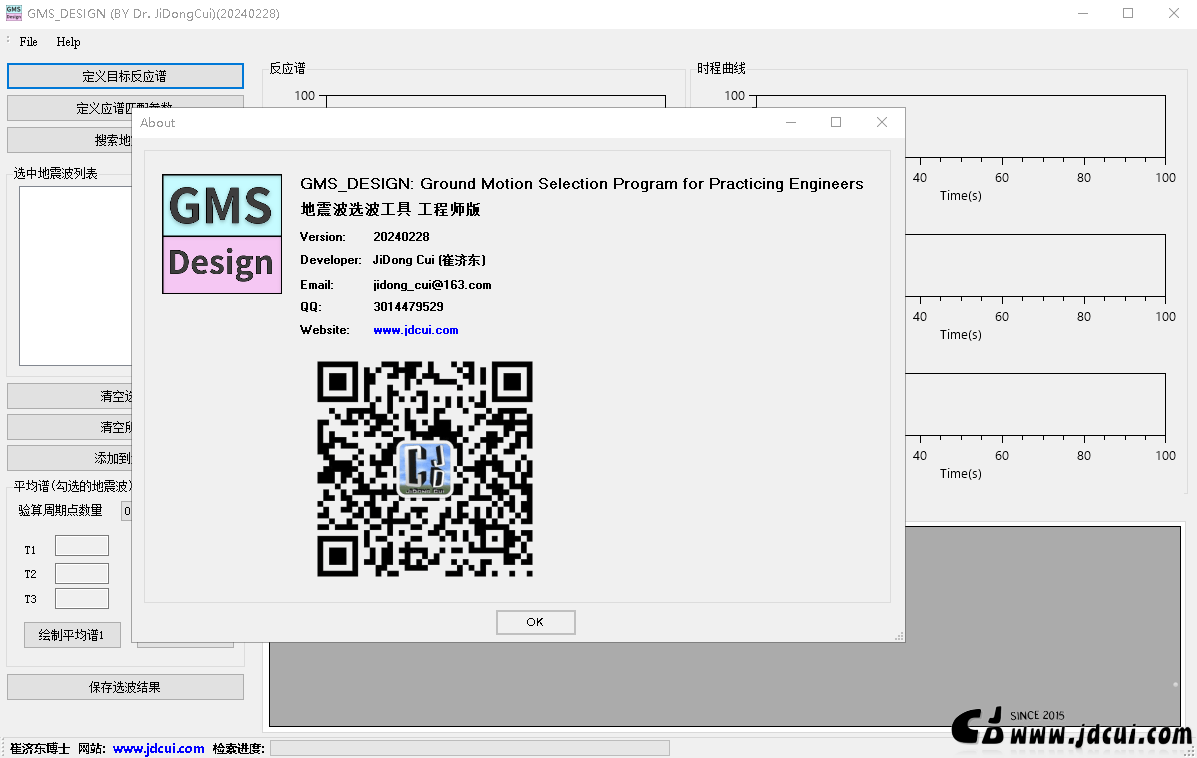The image size is (1197, 758).
Task: Close the main GMS_DESIGN window
Action: [1174, 13]
